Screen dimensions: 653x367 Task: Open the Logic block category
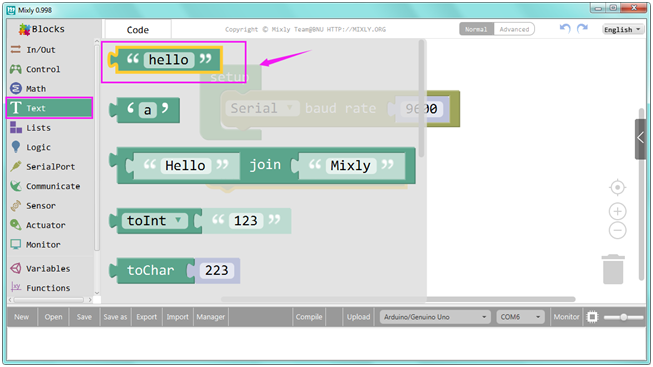click(49, 147)
